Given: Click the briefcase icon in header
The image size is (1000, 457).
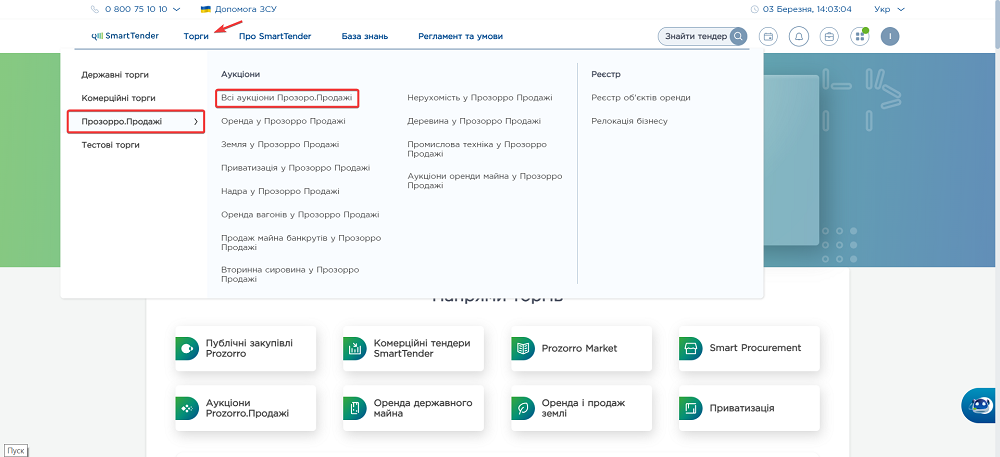Looking at the screenshot, I should pyautogui.click(x=829, y=37).
